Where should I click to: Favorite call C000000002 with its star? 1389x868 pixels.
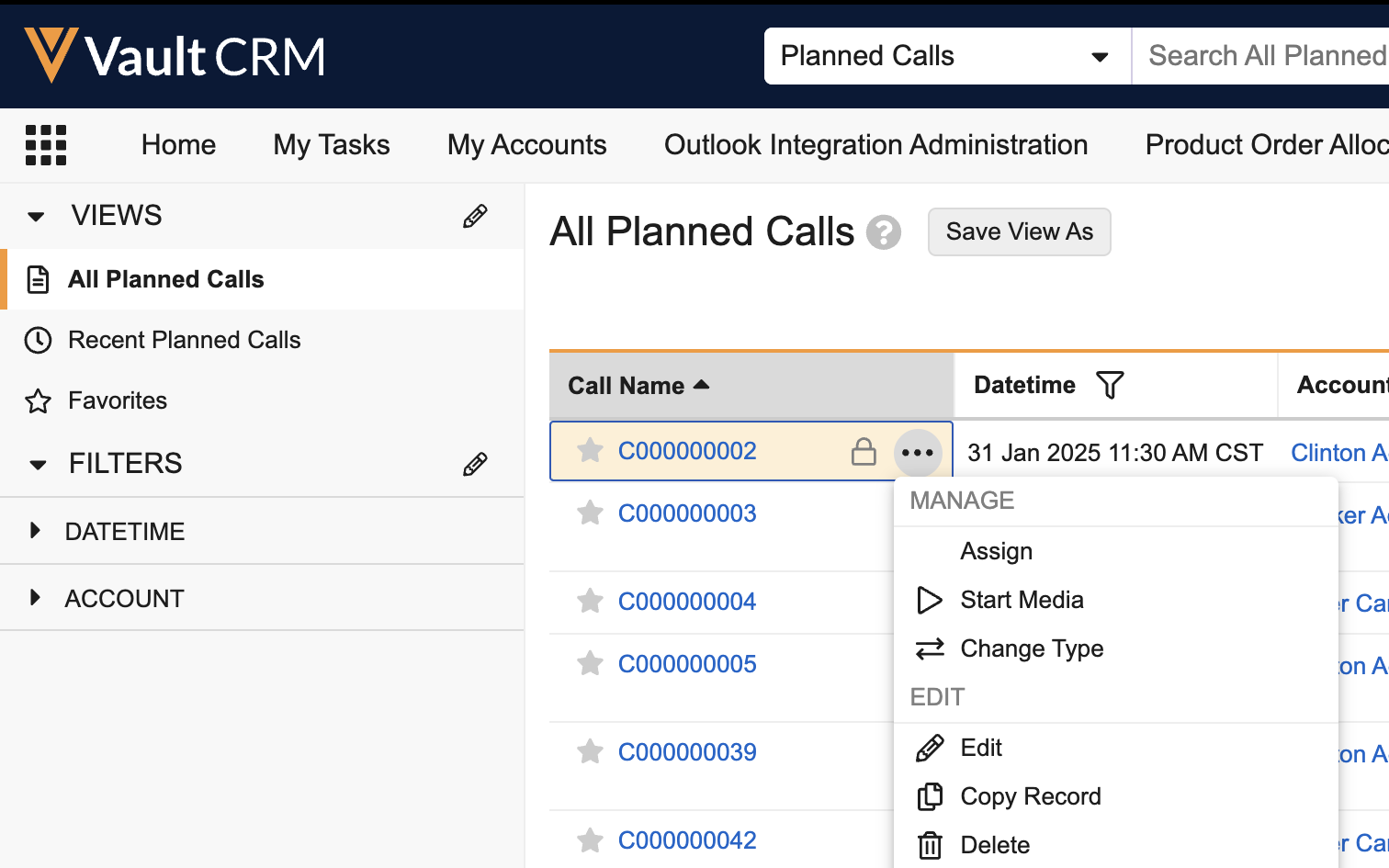[x=590, y=451]
